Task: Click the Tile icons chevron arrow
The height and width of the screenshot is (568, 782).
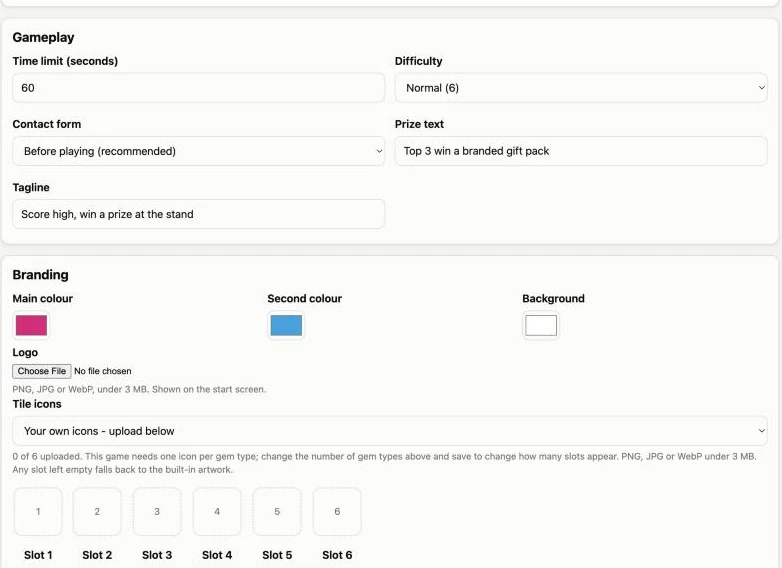Action: coord(762,431)
